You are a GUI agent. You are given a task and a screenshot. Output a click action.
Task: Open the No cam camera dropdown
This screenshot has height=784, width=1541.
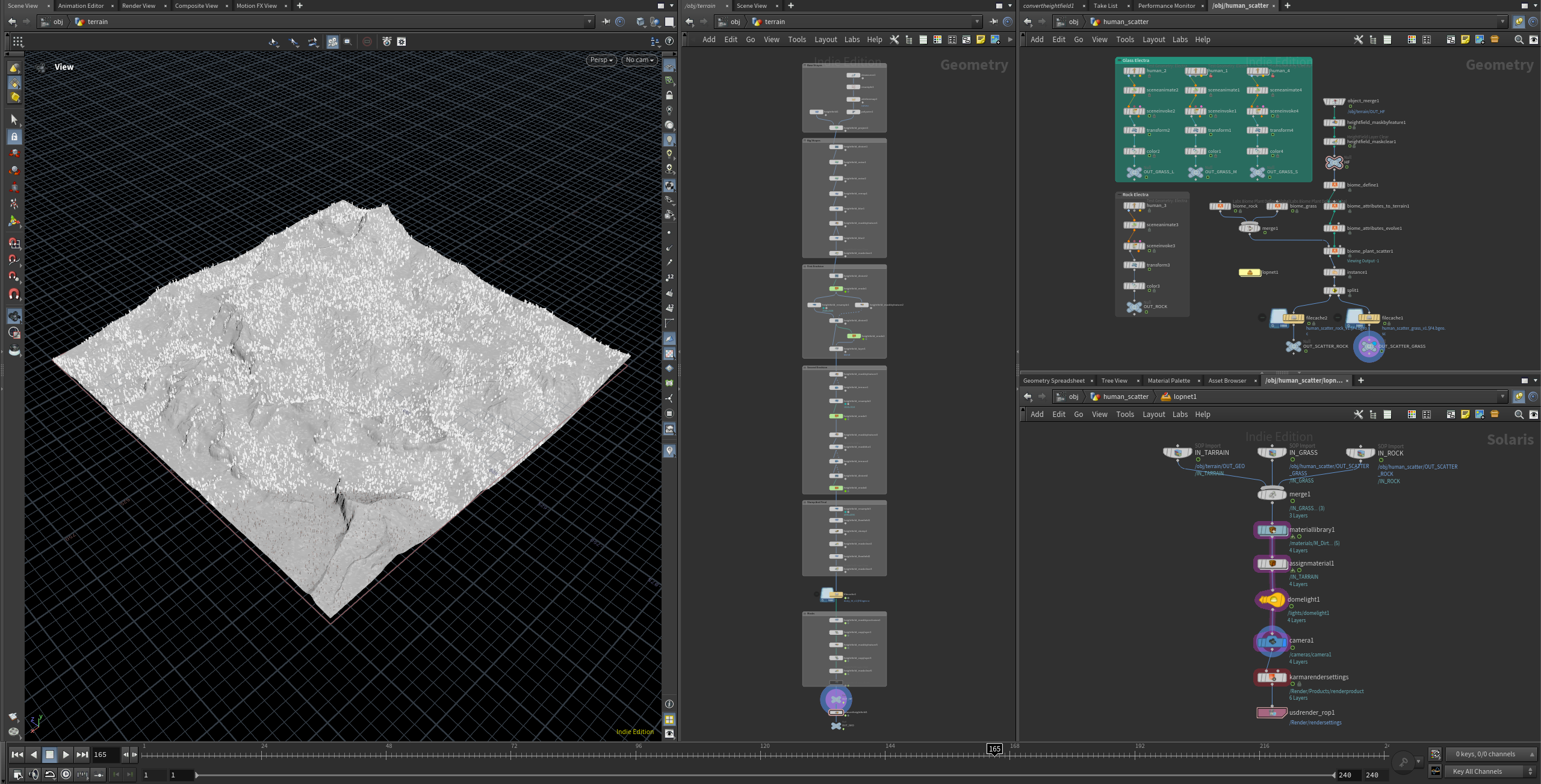pyautogui.click(x=639, y=60)
